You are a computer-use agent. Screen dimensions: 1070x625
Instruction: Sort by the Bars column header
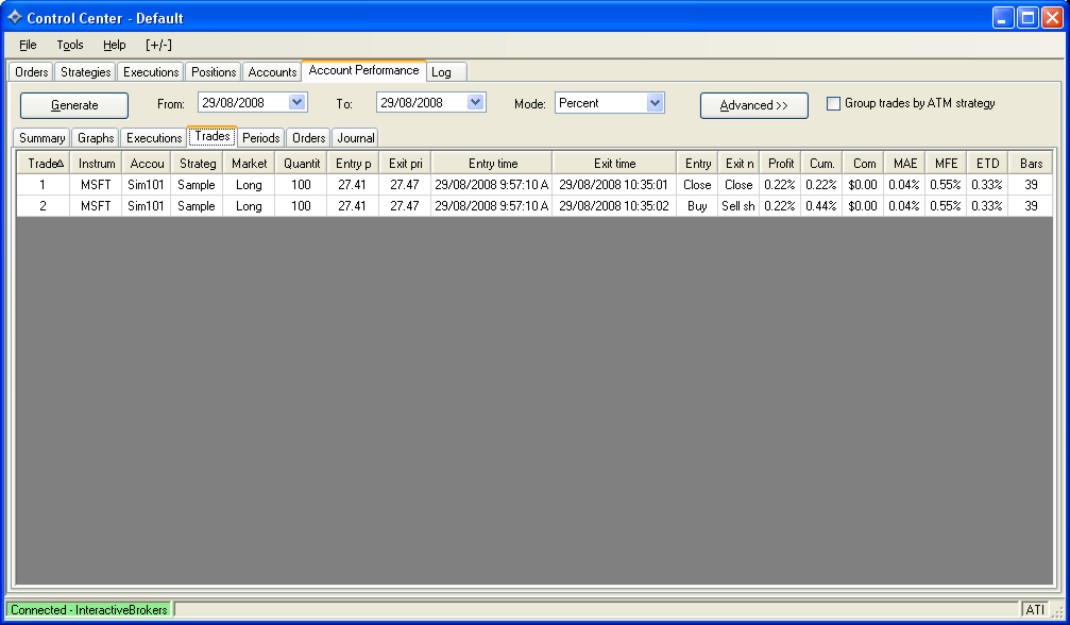(x=1030, y=164)
